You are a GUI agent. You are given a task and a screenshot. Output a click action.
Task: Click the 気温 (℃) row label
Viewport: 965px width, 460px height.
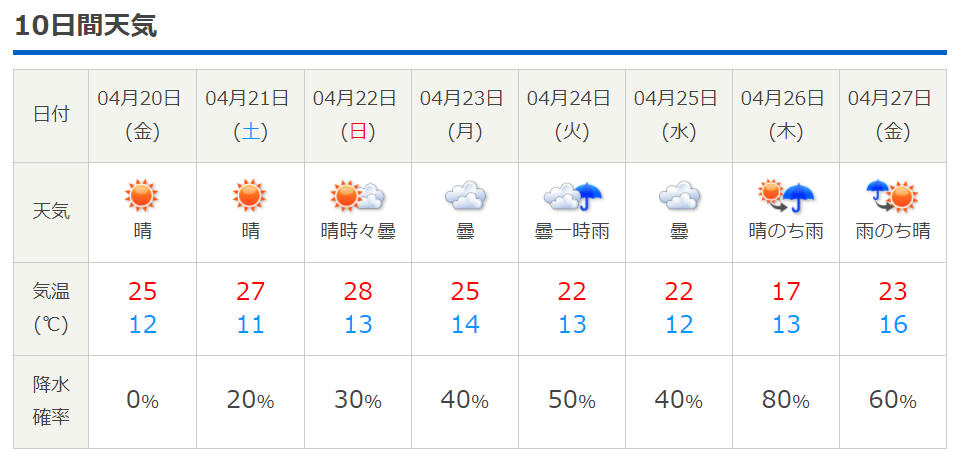(51, 309)
